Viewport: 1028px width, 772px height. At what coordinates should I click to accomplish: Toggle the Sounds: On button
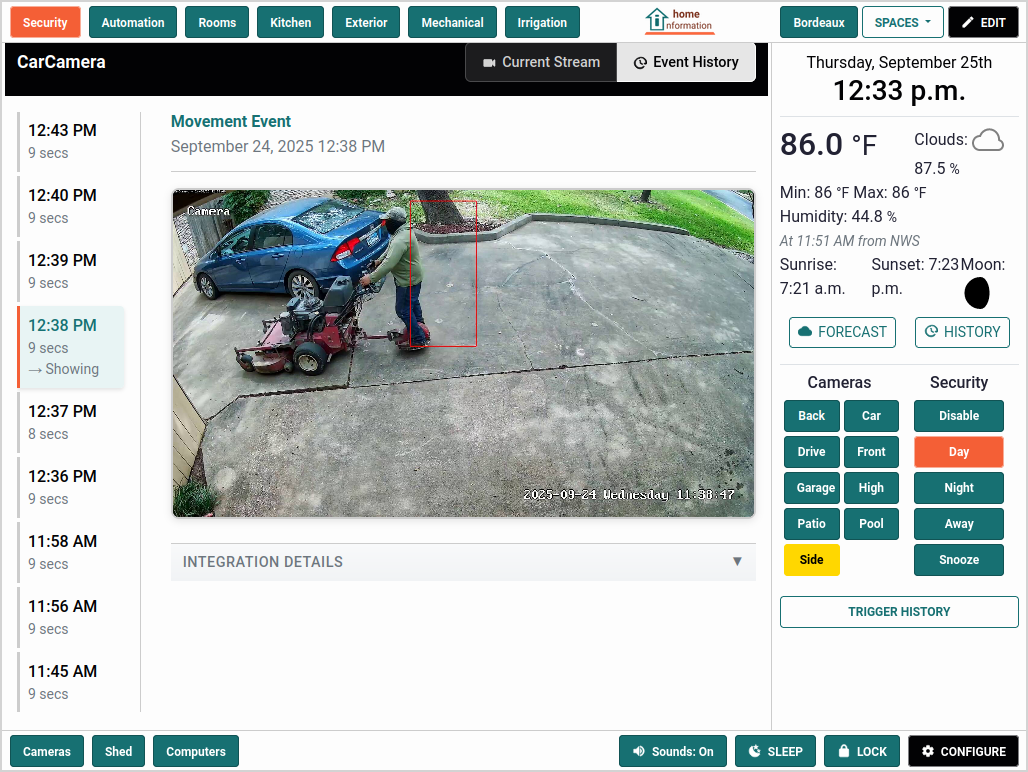point(673,751)
